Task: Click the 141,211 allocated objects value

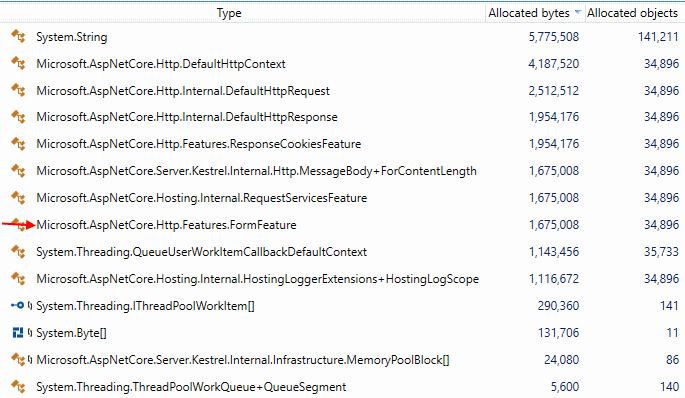Action: (658, 37)
